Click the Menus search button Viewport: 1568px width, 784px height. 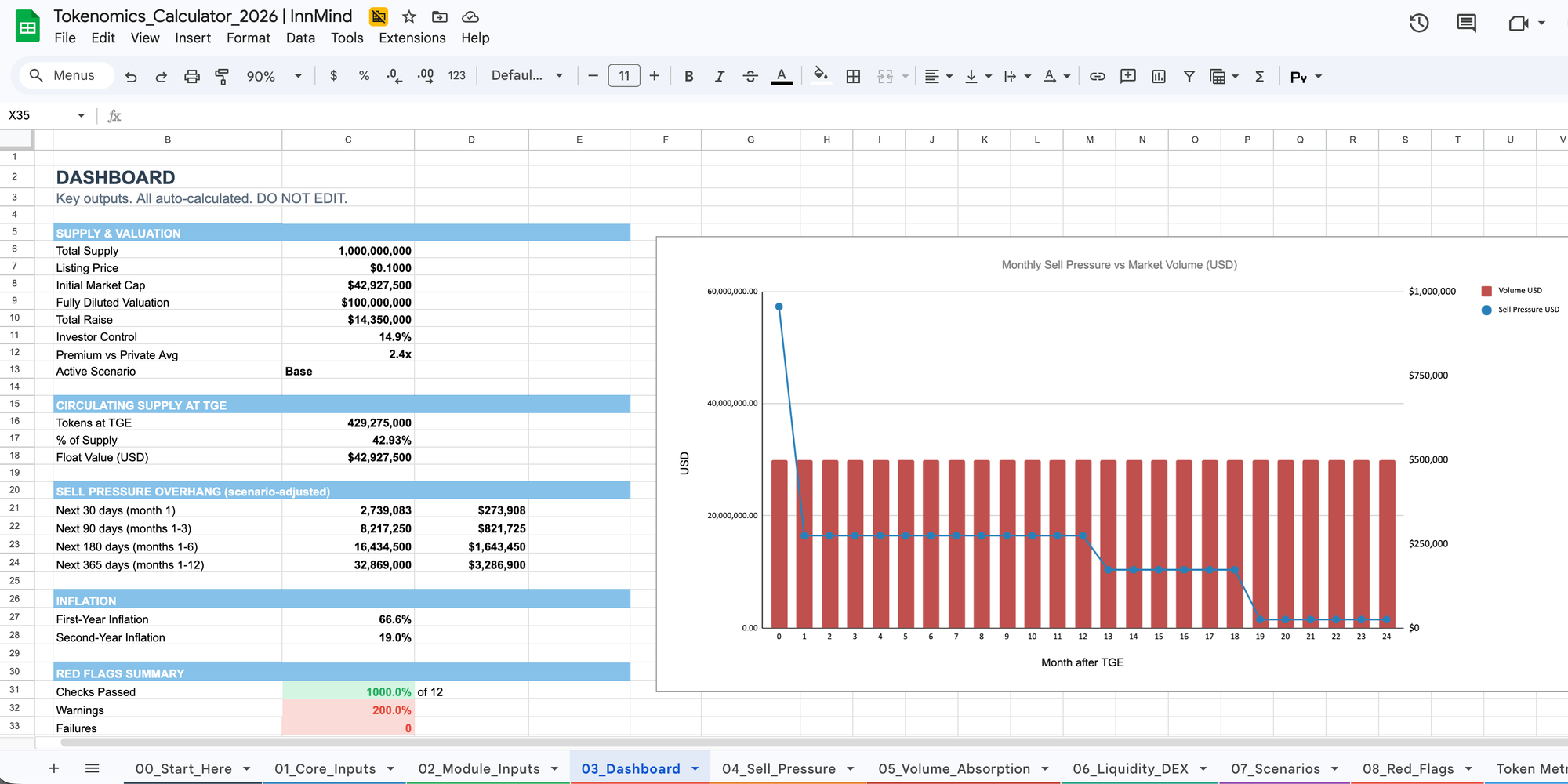[66, 75]
